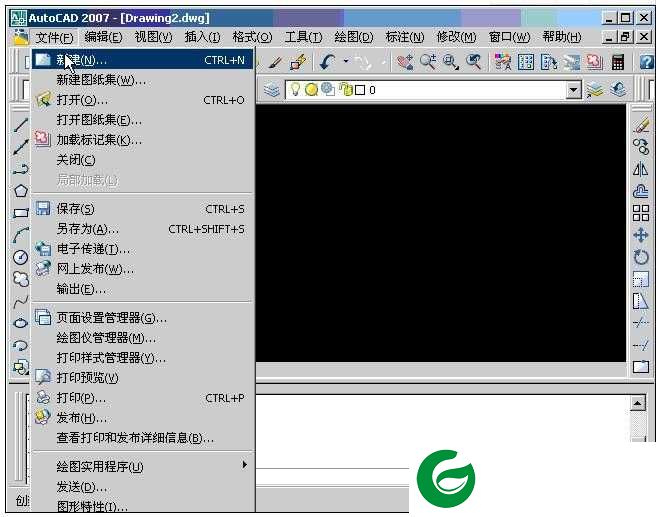Select the Spline curve tool
The height and width of the screenshot is (517, 659).
point(21,301)
